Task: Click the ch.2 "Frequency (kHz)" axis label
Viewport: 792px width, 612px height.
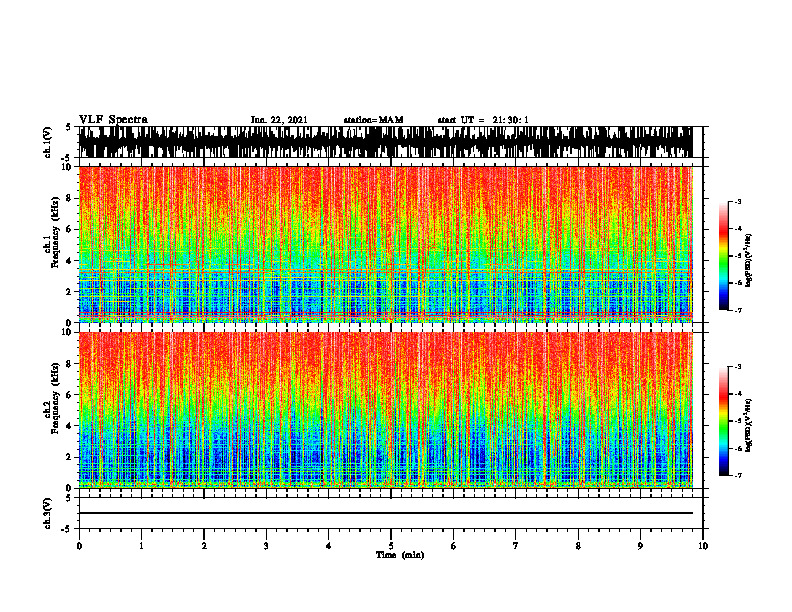Action: (55, 398)
